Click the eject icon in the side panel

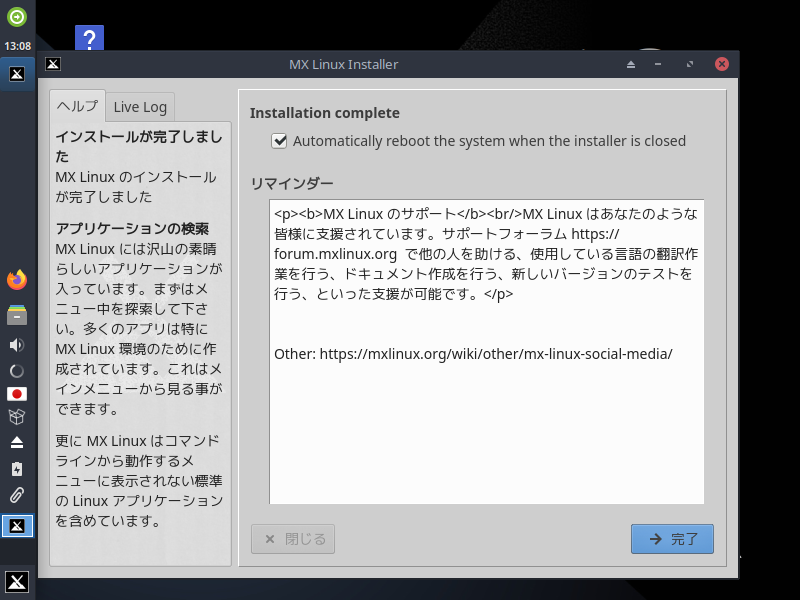(x=17, y=442)
